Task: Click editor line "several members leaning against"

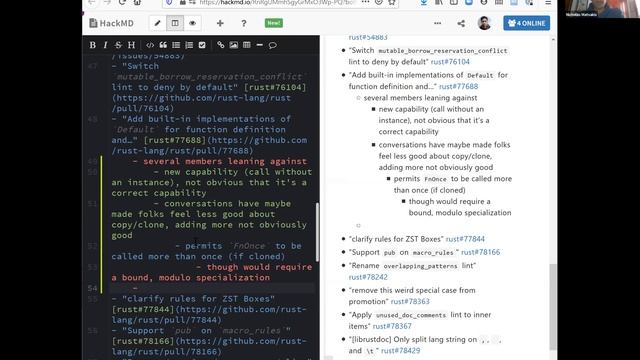Action: pos(225,161)
